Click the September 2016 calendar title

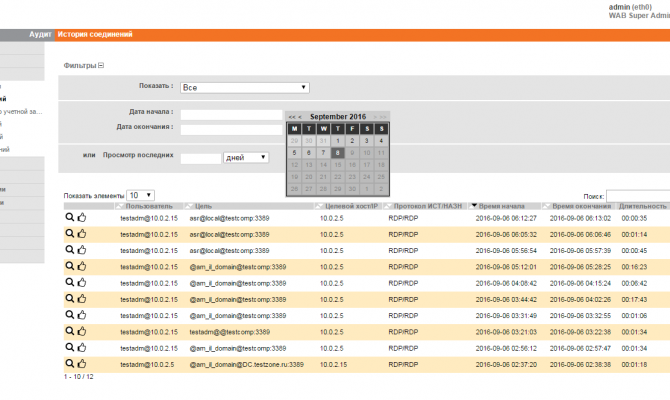click(338, 117)
